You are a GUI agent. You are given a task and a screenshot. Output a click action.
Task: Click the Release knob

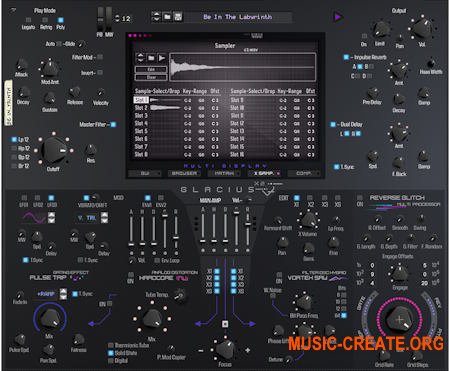click(x=74, y=92)
